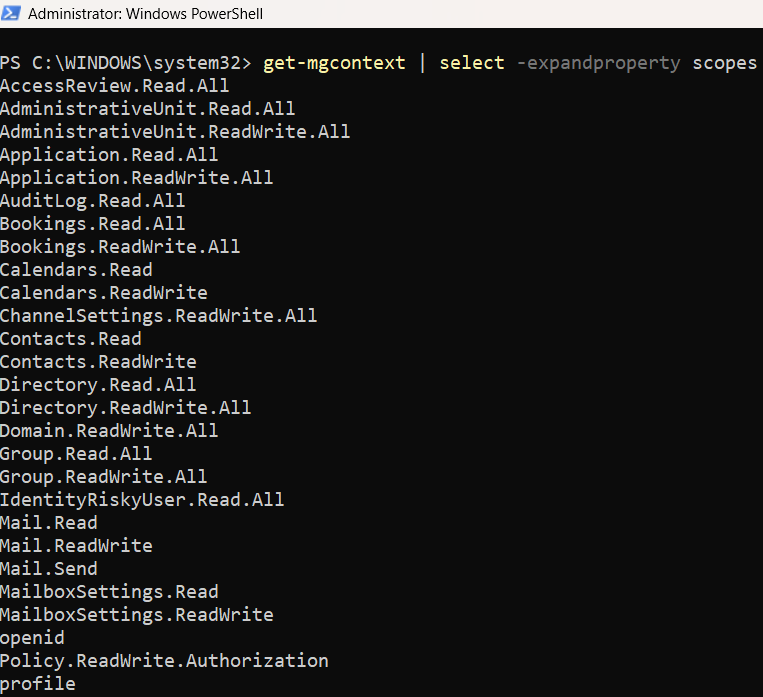The height and width of the screenshot is (697, 763).
Task: Click the AdministrativeUnit.ReadWrite.All scope line
Action: [175, 131]
